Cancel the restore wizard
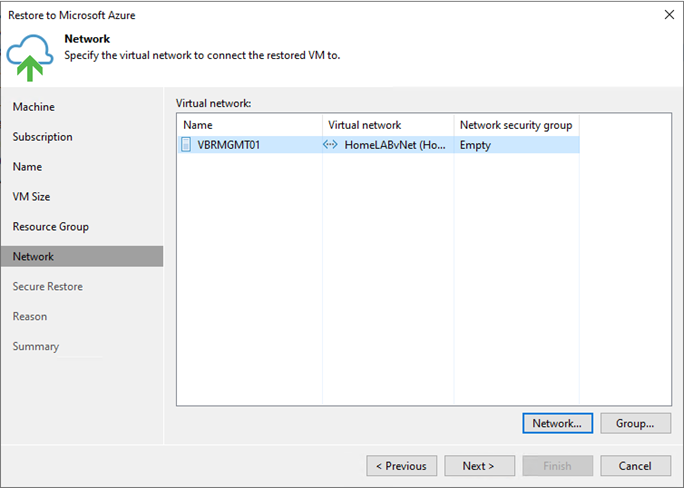 point(635,466)
